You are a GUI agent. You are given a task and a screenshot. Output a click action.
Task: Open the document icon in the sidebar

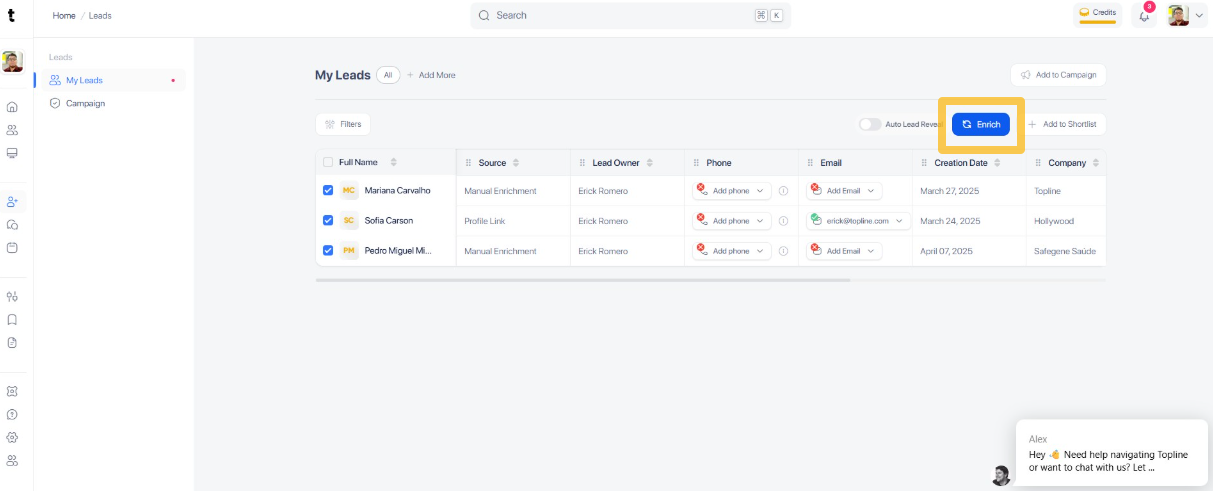[12, 342]
